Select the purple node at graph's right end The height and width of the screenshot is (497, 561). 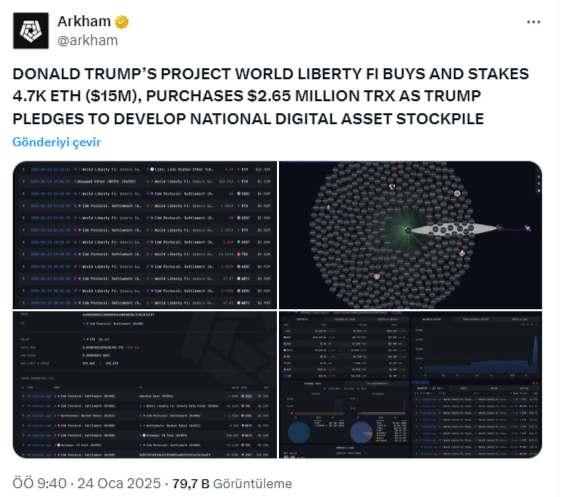527,228
